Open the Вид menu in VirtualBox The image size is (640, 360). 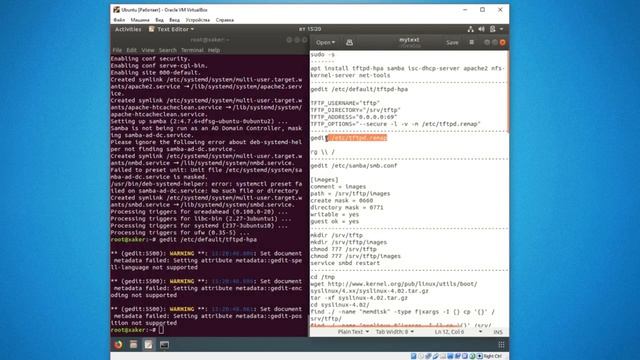point(160,20)
